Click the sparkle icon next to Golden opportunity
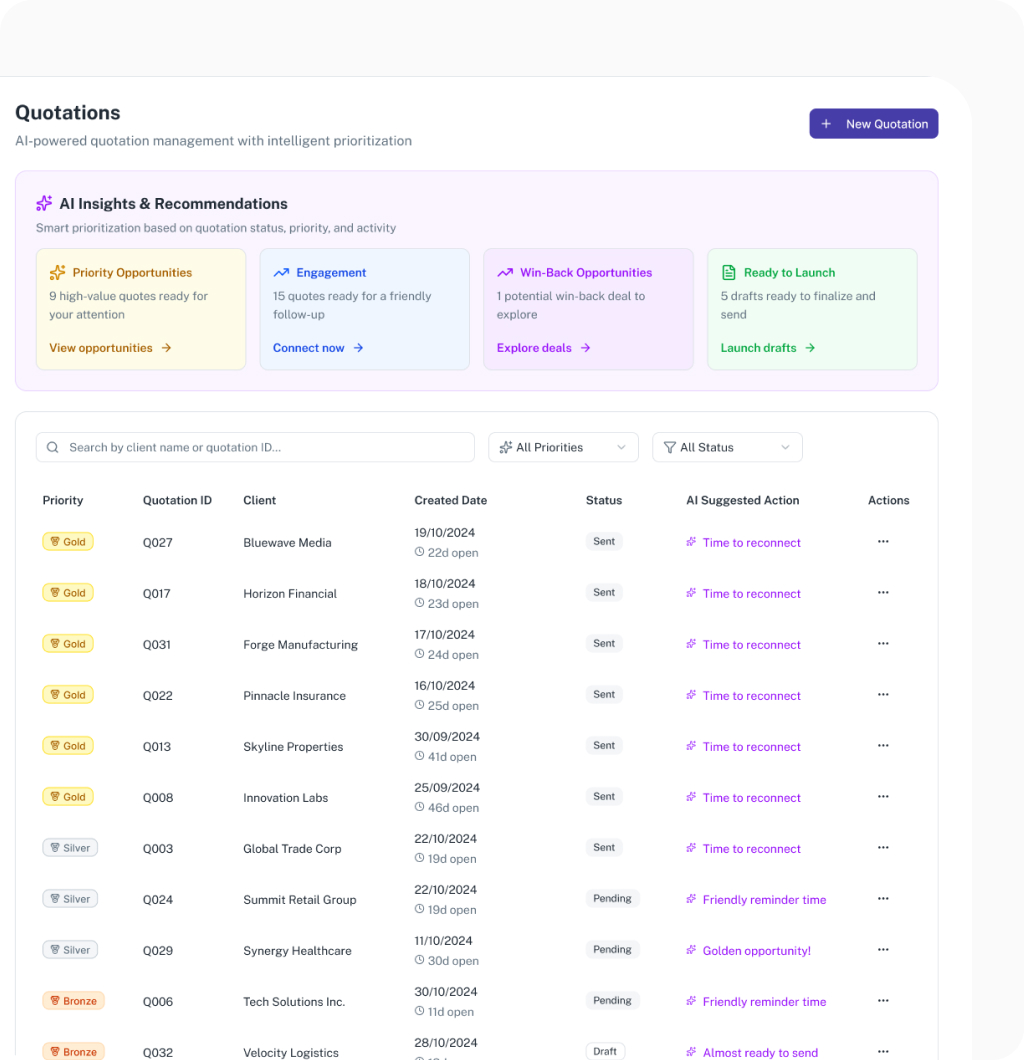Screen dimensions: 1024x1060 [690, 950]
